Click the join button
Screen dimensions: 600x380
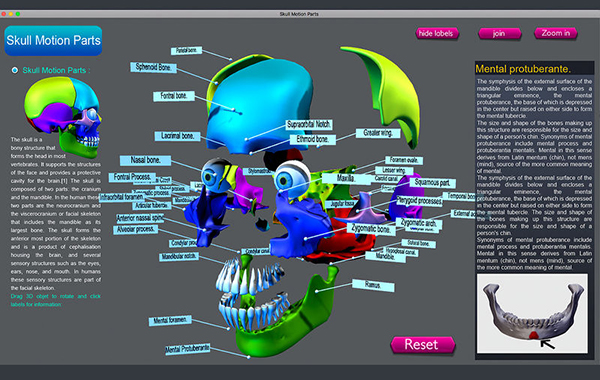(499, 34)
